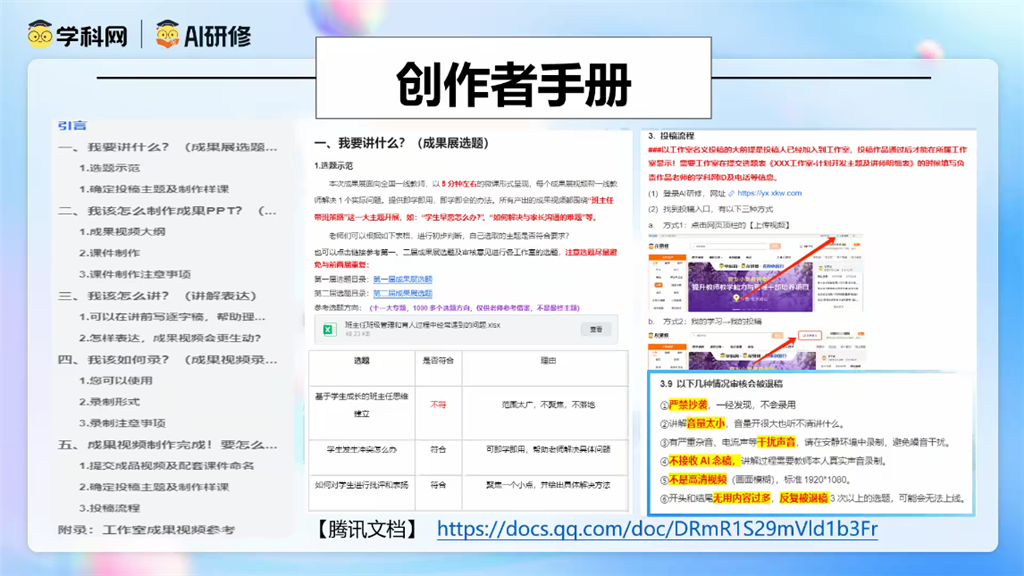Select 引言 in the outline
This screenshot has height=576, width=1024.
click(x=72, y=125)
